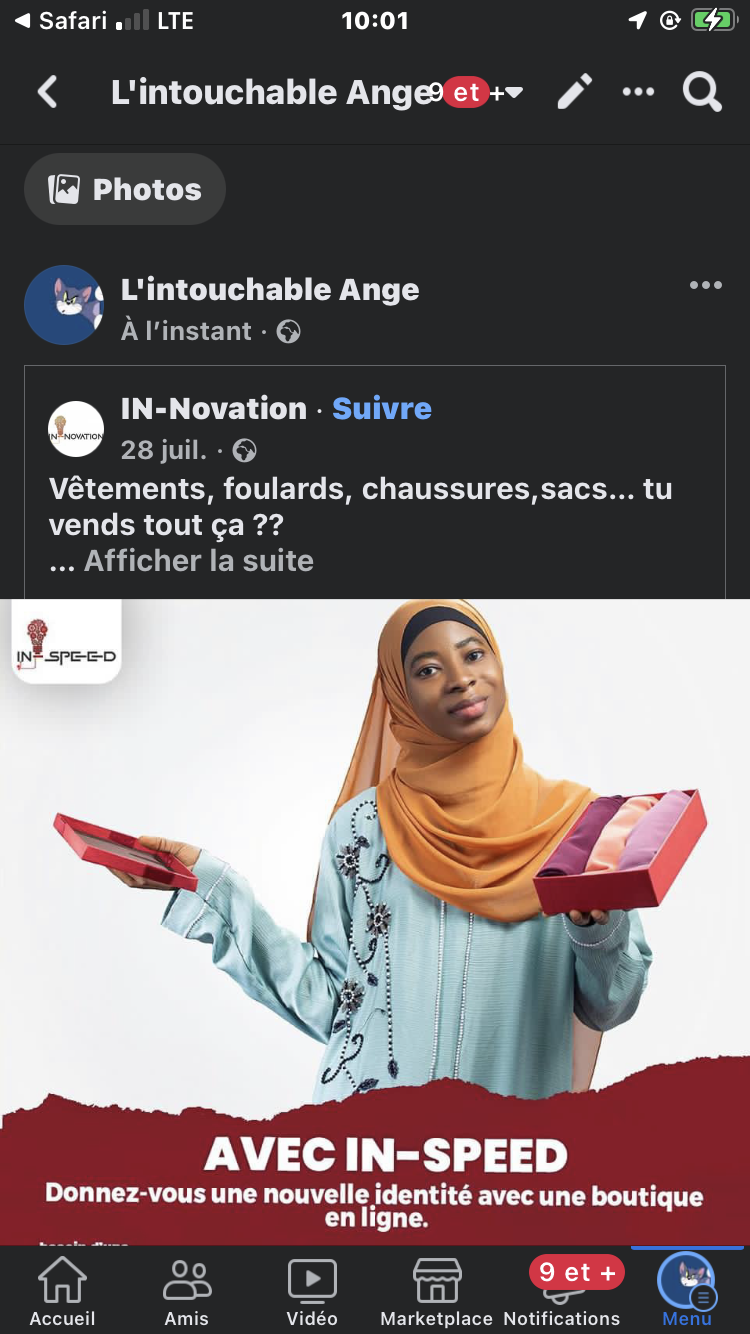750x1334 pixels.
Task: Expand the profile switcher dropdown arrow
Action: (514, 93)
